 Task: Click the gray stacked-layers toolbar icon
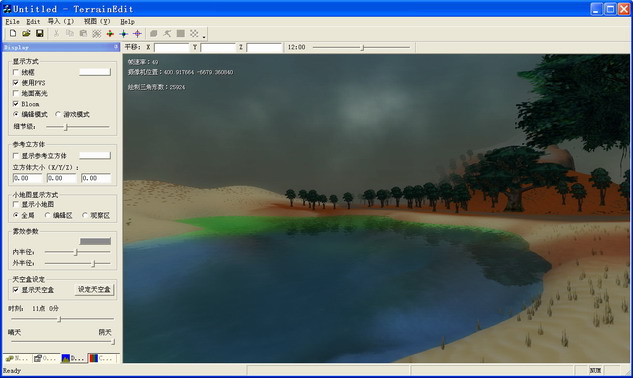click(x=154, y=34)
